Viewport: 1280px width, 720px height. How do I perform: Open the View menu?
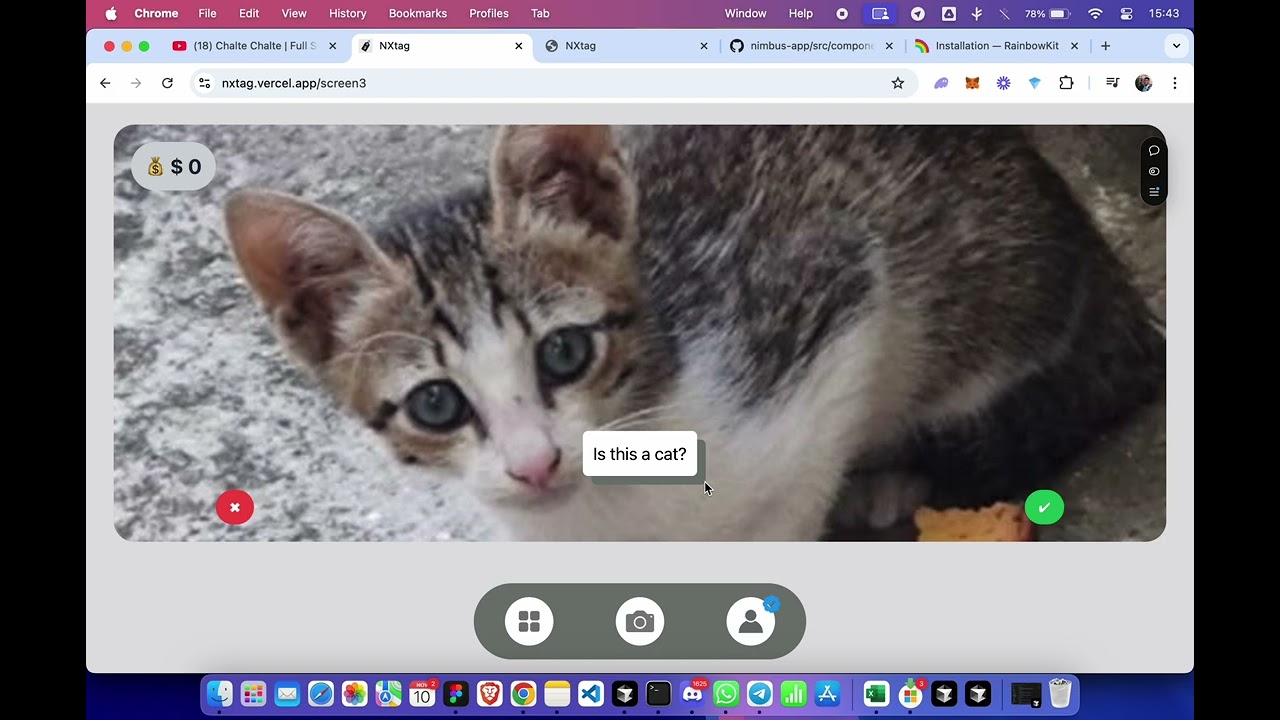coord(294,14)
